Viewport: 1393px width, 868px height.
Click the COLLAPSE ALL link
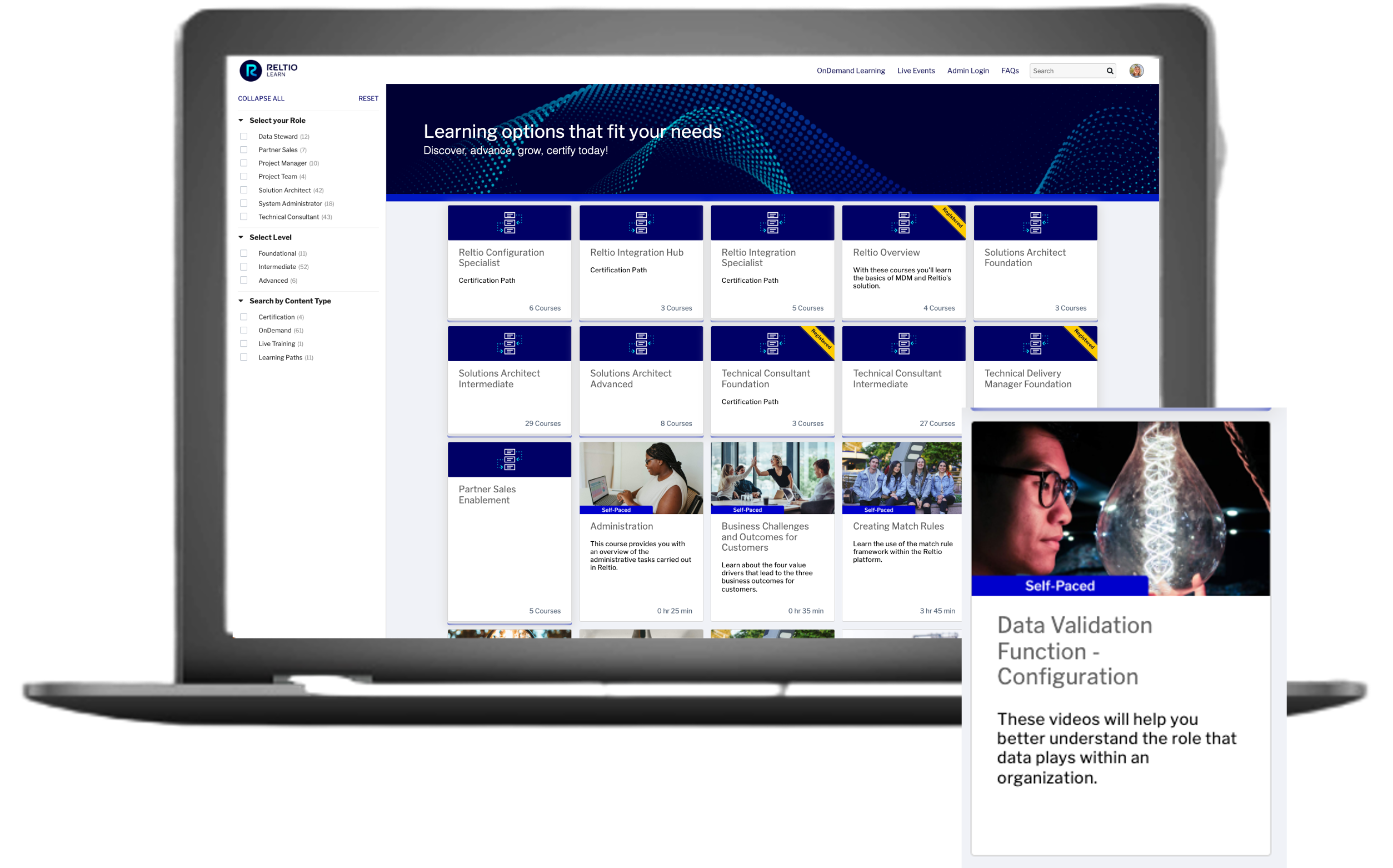coord(261,99)
